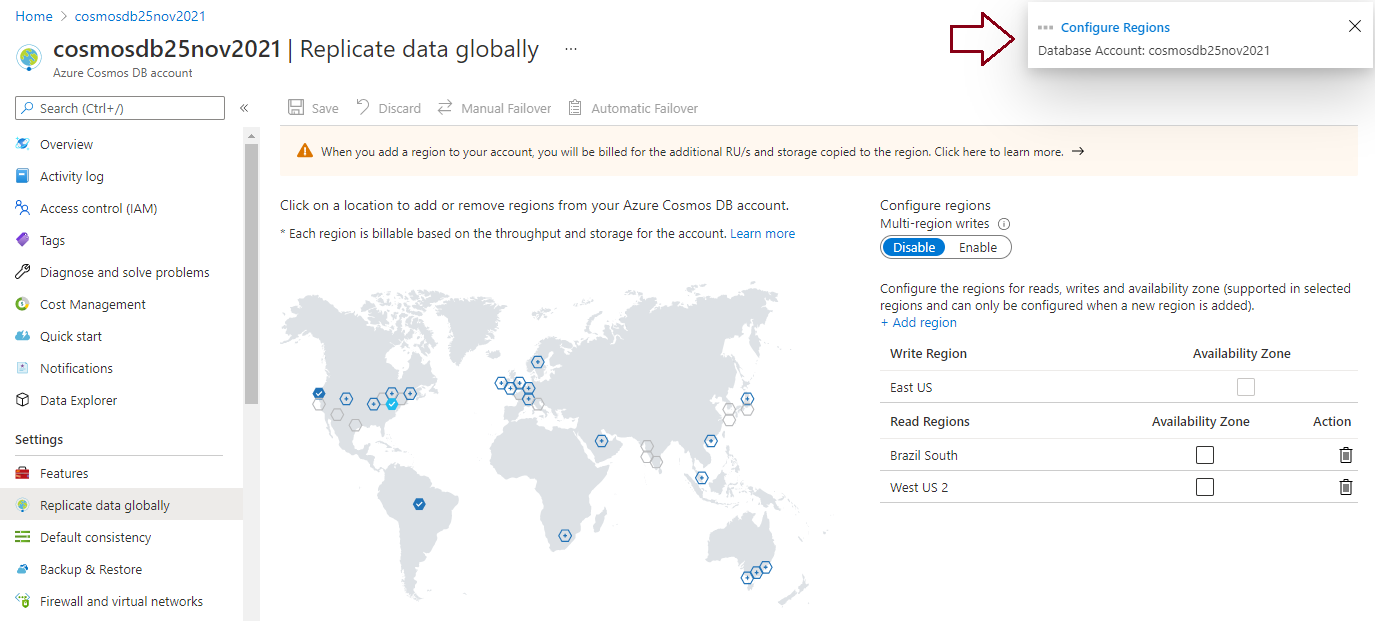Open Data Explorer cube icon
The height and width of the screenshot is (621, 1375).
23,400
